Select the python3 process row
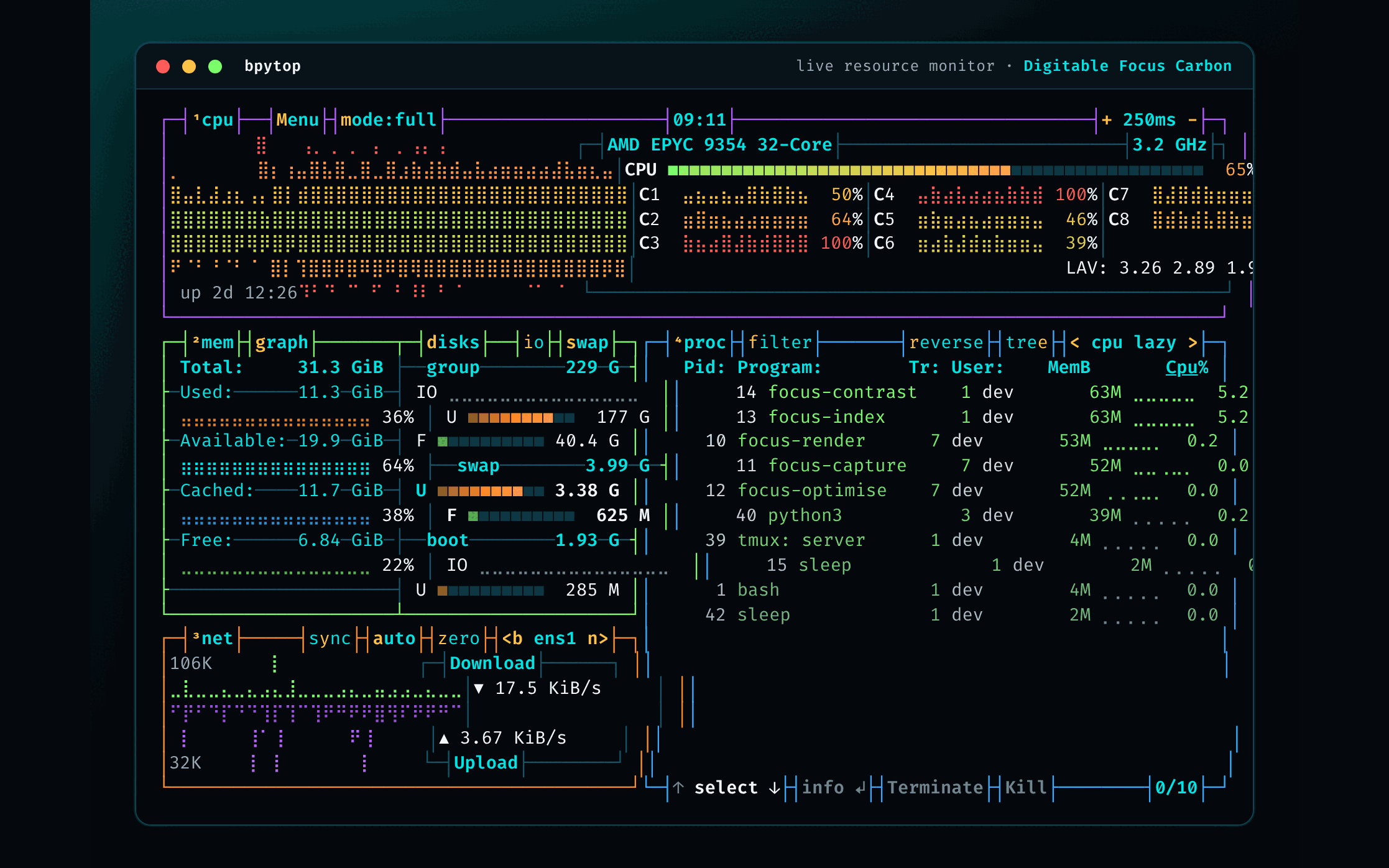The height and width of the screenshot is (868, 1389). point(992,515)
